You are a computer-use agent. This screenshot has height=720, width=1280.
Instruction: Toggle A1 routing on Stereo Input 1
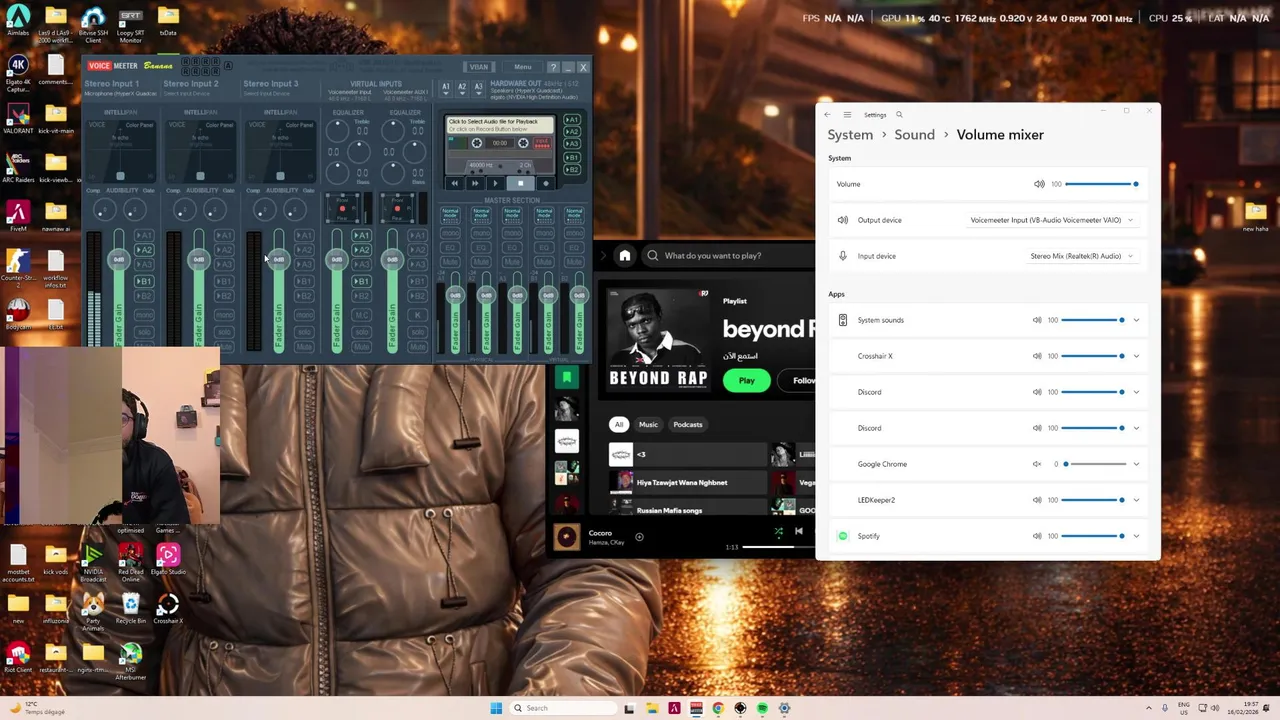coord(144,236)
